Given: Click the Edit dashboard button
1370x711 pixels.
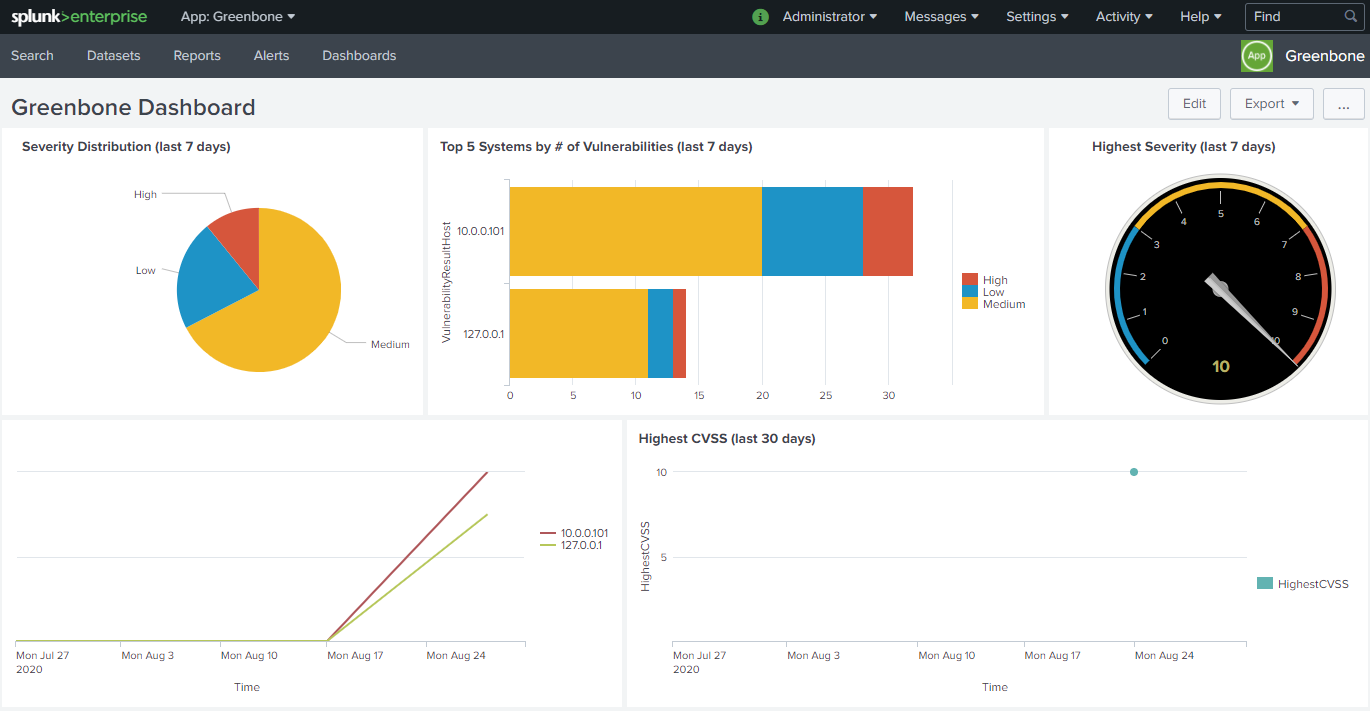Looking at the screenshot, I should click(x=1194, y=104).
